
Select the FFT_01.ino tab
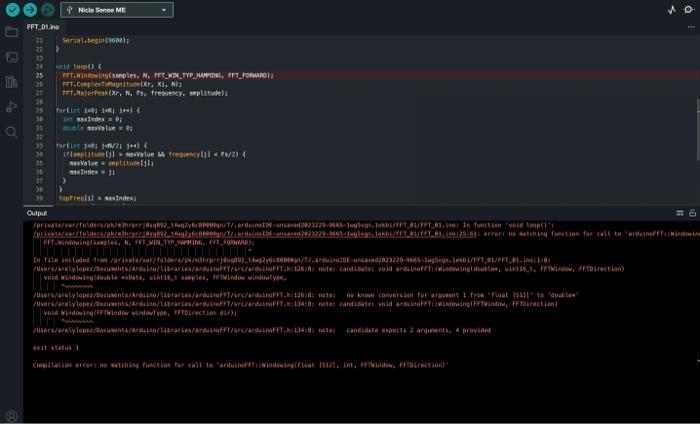[x=43, y=27]
